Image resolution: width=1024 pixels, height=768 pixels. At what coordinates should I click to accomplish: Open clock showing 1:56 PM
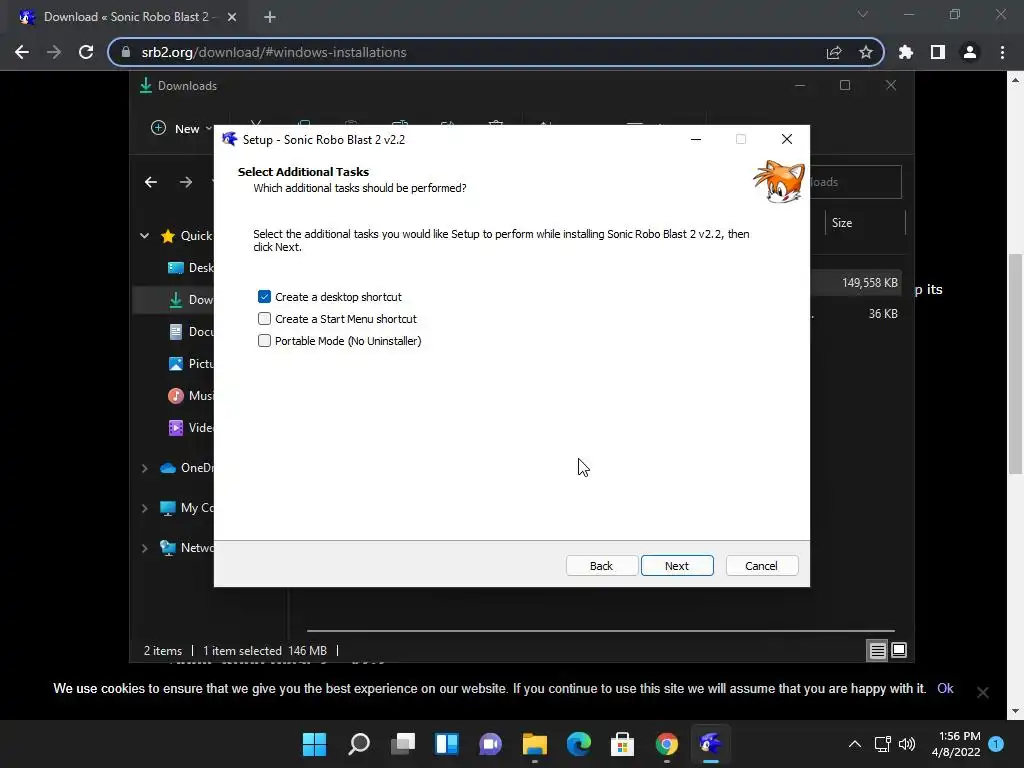click(956, 744)
